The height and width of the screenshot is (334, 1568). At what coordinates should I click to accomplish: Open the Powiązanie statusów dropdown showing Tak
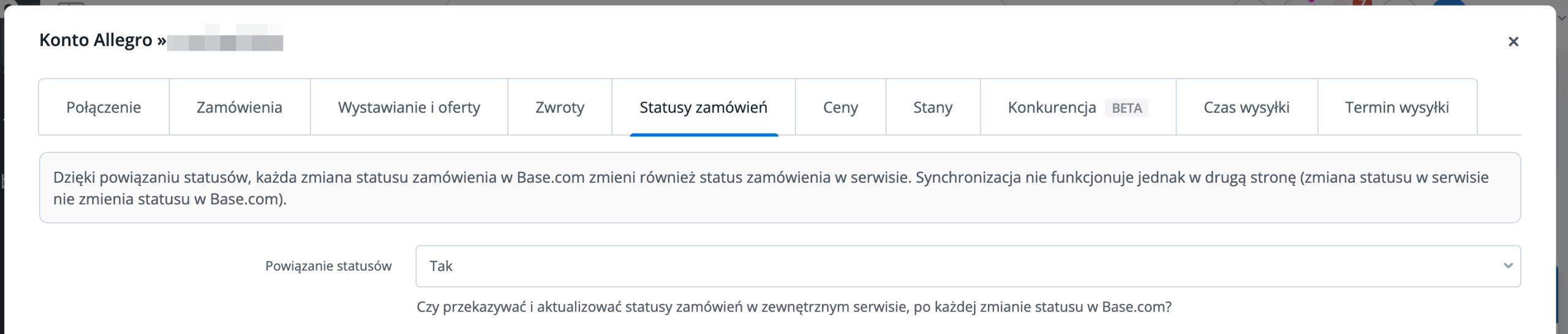tap(968, 266)
